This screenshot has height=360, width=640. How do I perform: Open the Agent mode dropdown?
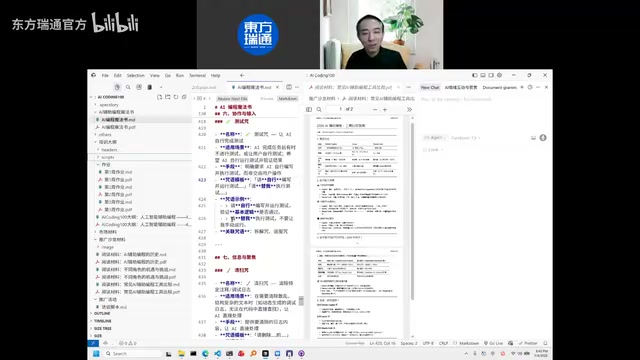click(435, 138)
